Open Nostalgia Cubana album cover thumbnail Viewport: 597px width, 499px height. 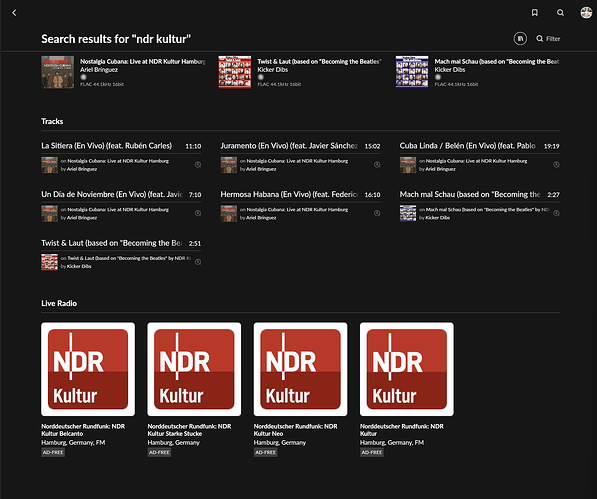click(57, 72)
